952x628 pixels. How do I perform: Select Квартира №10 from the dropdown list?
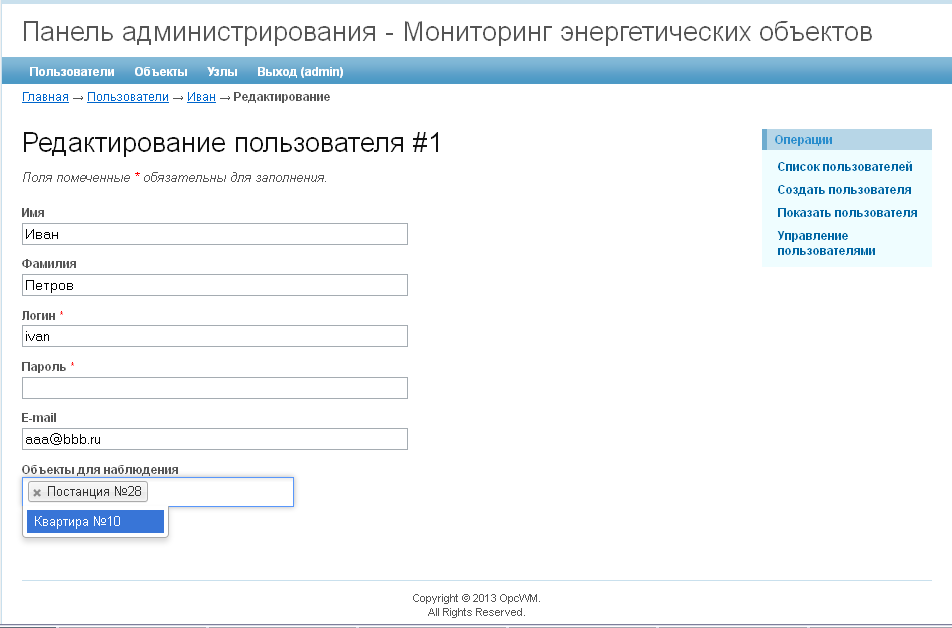95,521
